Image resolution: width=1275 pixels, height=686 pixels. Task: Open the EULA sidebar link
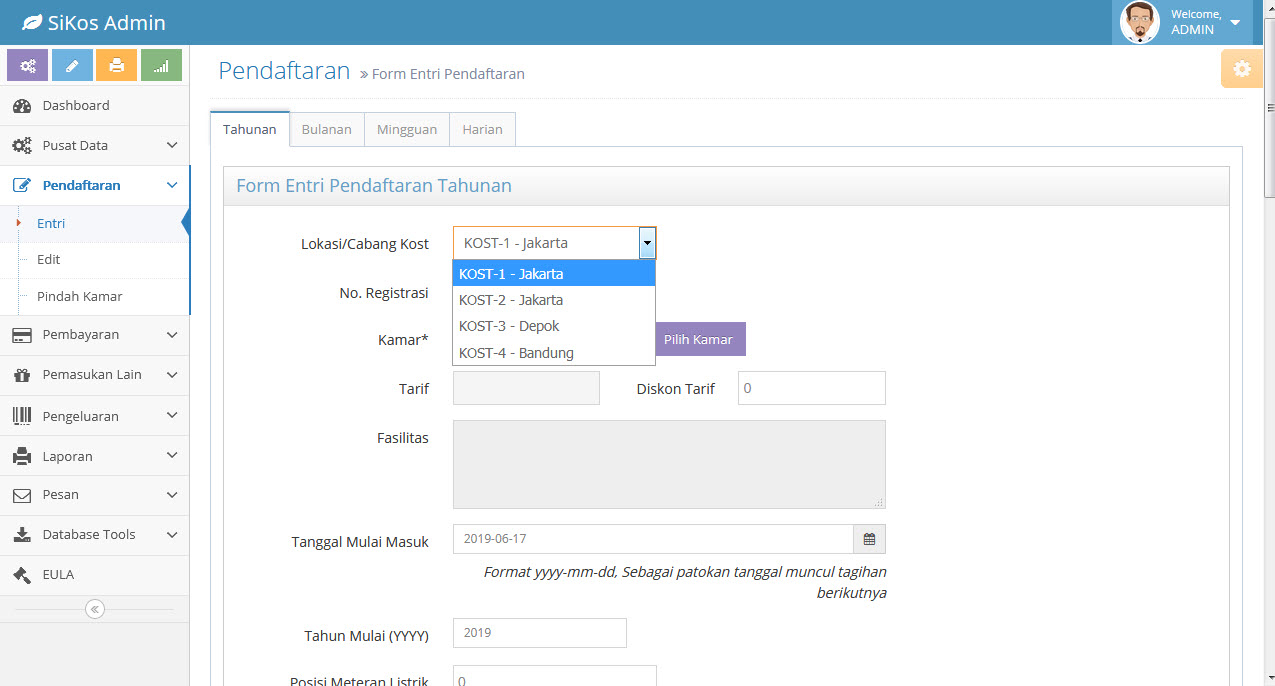click(x=94, y=575)
